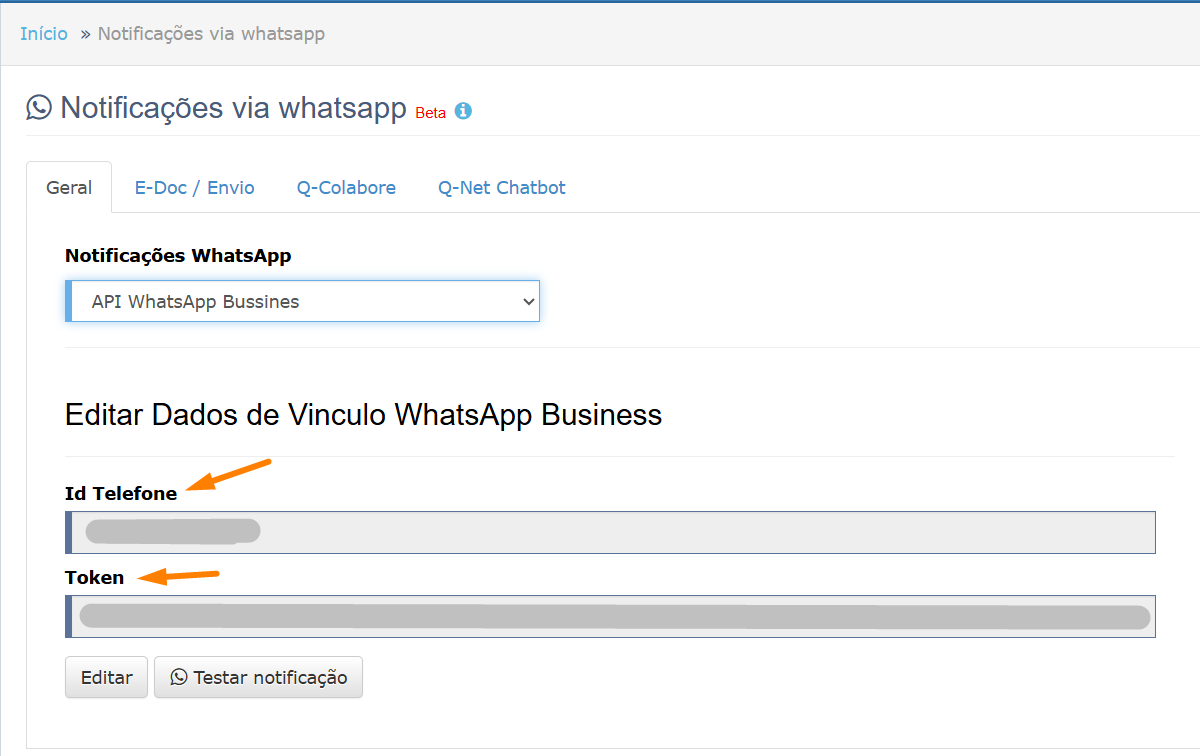Click the red Beta label
1200x756 pixels.
point(430,113)
